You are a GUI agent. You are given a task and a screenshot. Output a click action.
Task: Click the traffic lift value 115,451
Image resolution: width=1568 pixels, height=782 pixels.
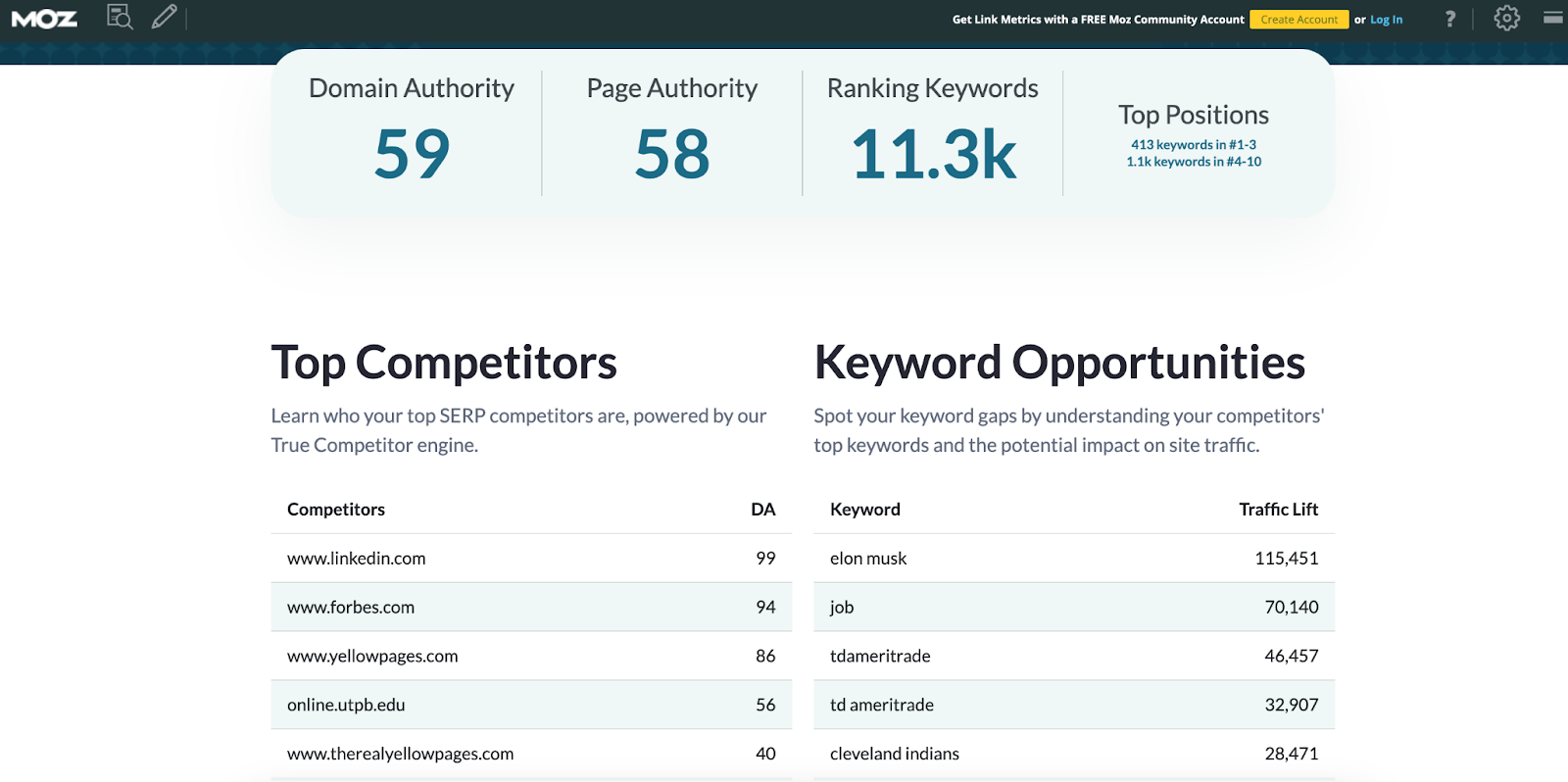pyautogui.click(x=1287, y=559)
